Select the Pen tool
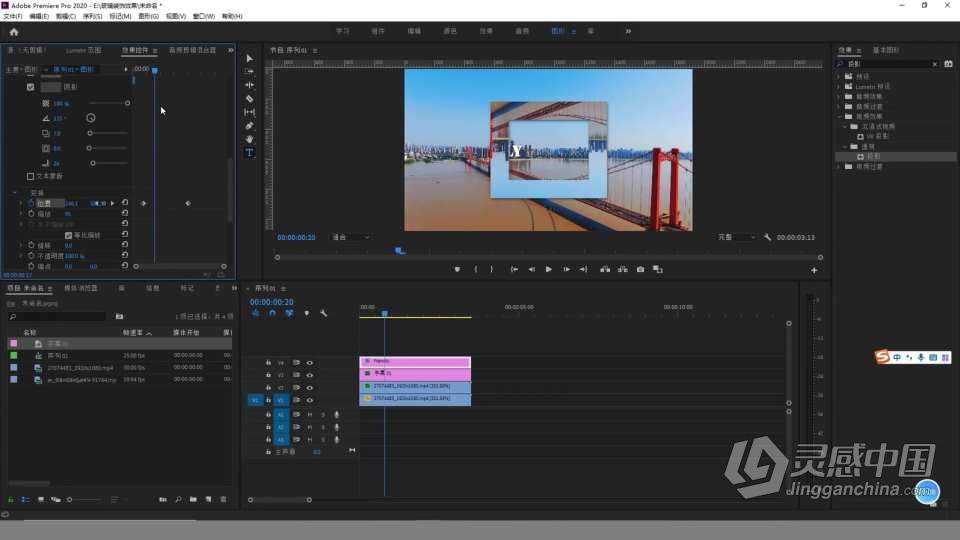 pyautogui.click(x=249, y=126)
